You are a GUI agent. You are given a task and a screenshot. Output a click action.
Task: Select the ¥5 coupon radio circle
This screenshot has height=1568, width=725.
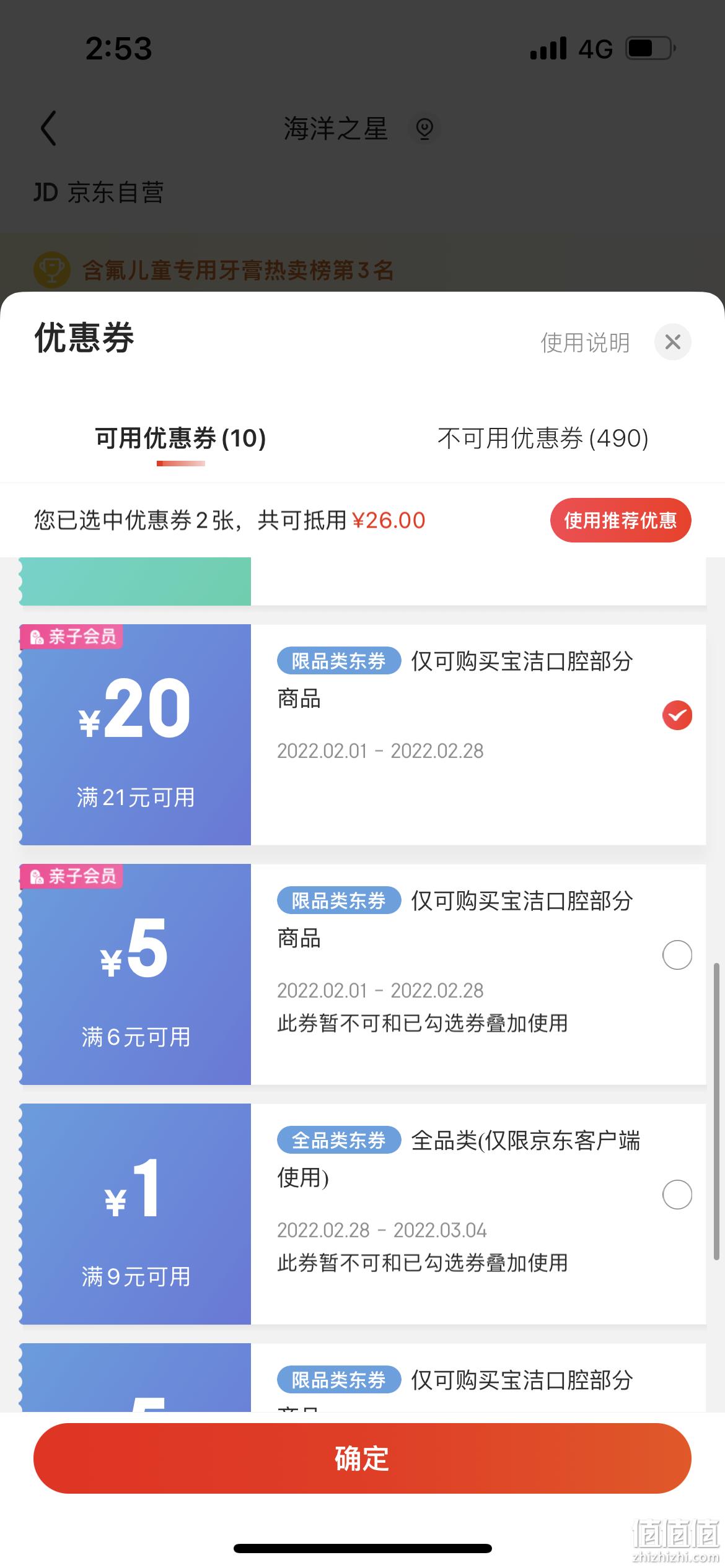pyautogui.click(x=677, y=955)
